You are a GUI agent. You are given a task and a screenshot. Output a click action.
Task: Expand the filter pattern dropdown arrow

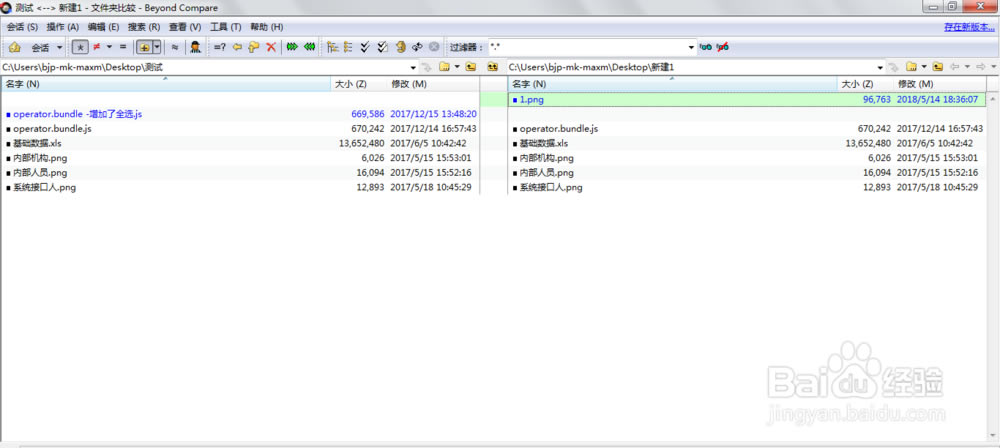(x=691, y=47)
